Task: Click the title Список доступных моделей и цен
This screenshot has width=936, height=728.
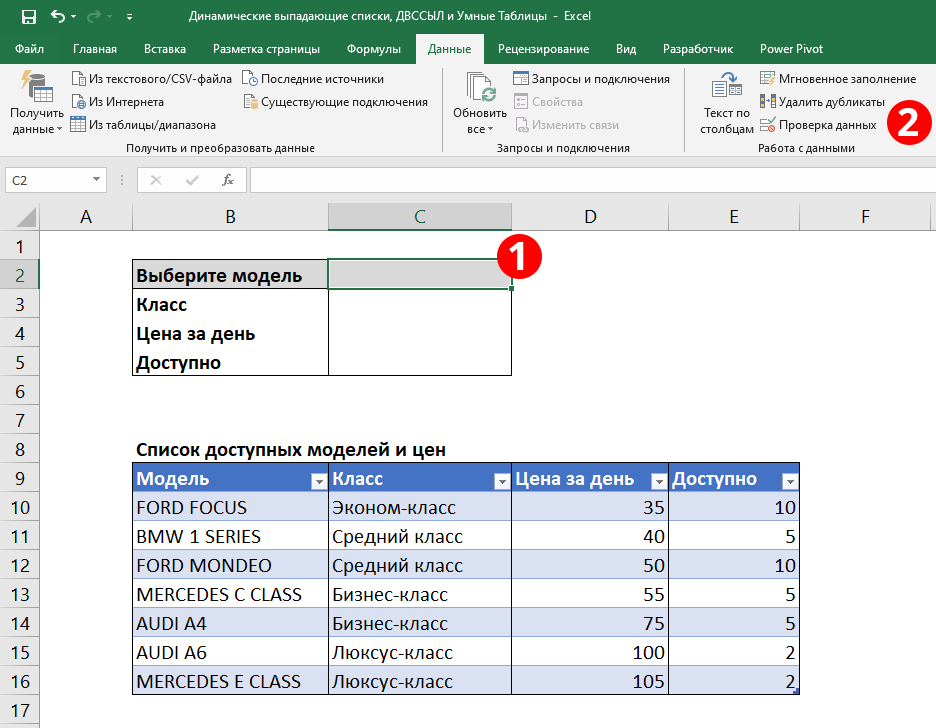Action: click(291, 449)
